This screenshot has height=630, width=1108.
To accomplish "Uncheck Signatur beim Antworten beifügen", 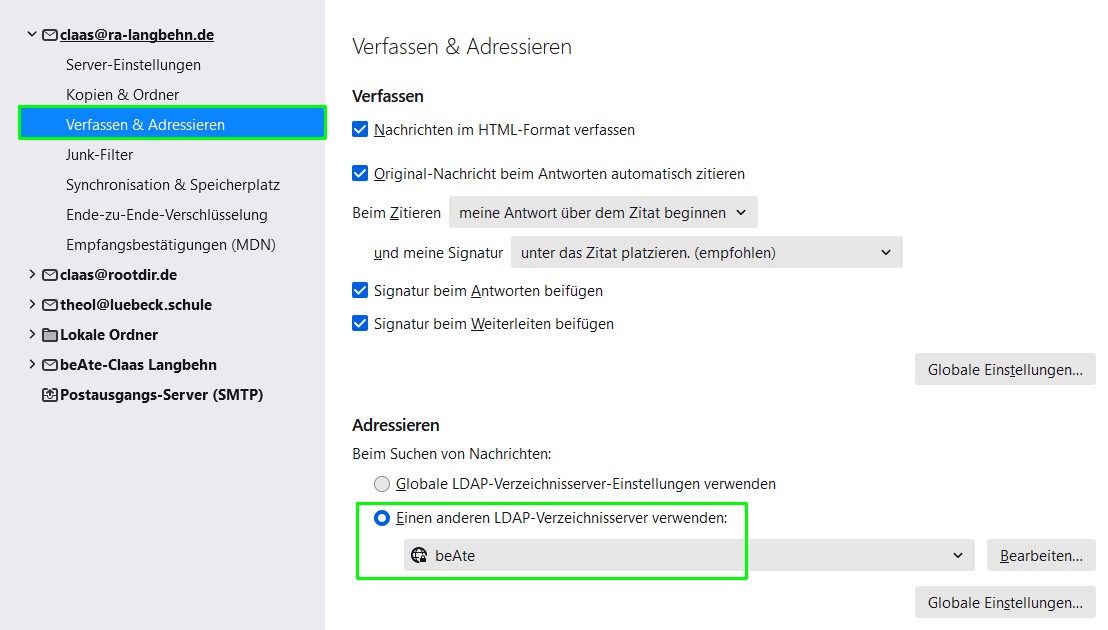I will (x=360, y=290).
